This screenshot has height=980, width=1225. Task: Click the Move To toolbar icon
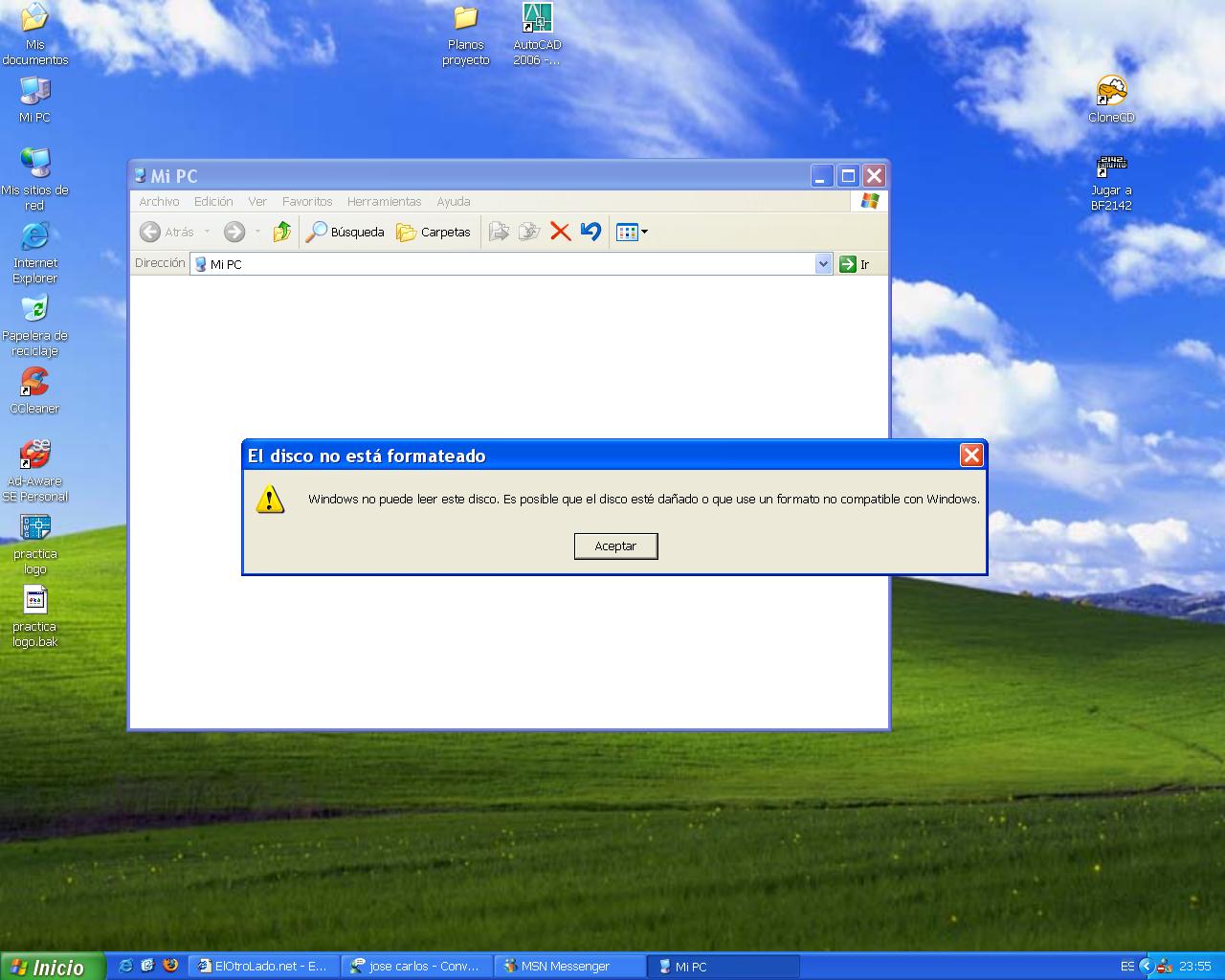pyautogui.click(x=499, y=232)
